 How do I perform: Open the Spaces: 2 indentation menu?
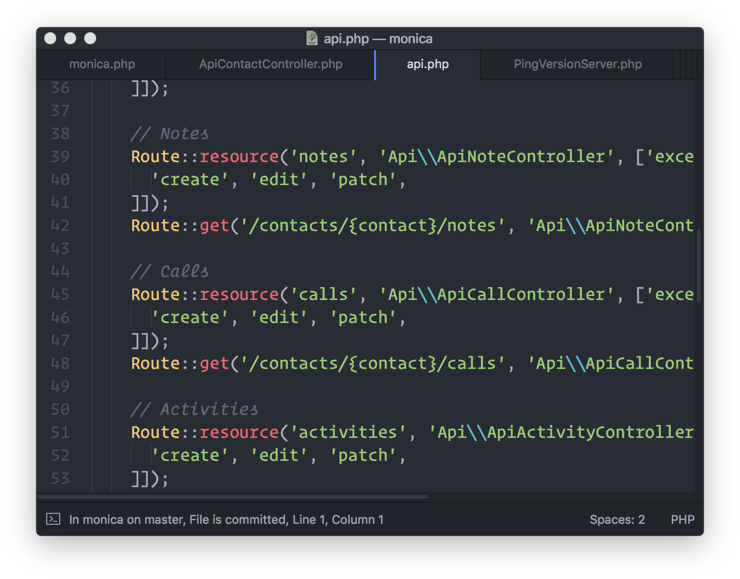tap(617, 519)
